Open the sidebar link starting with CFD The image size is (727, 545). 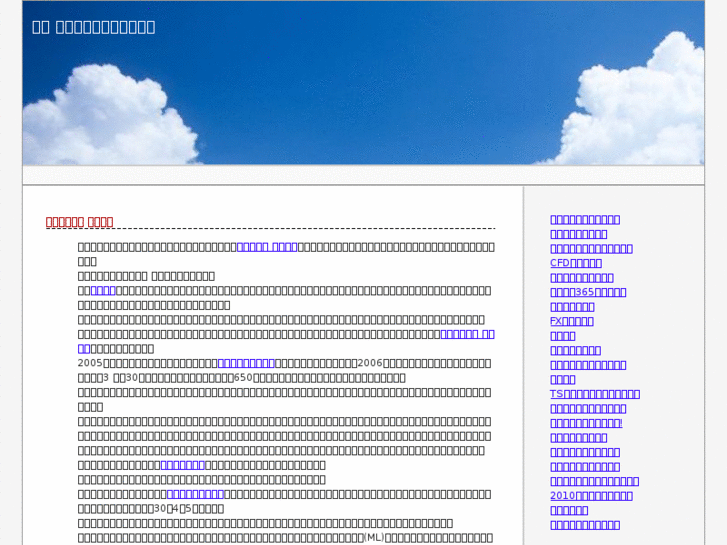coord(576,263)
